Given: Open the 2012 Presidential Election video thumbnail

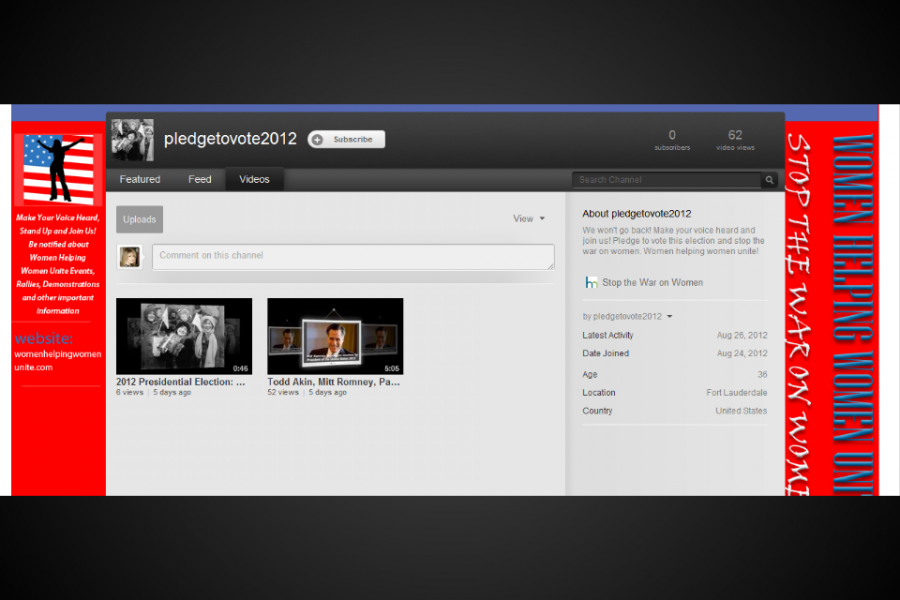Looking at the screenshot, I should point(184,336).
